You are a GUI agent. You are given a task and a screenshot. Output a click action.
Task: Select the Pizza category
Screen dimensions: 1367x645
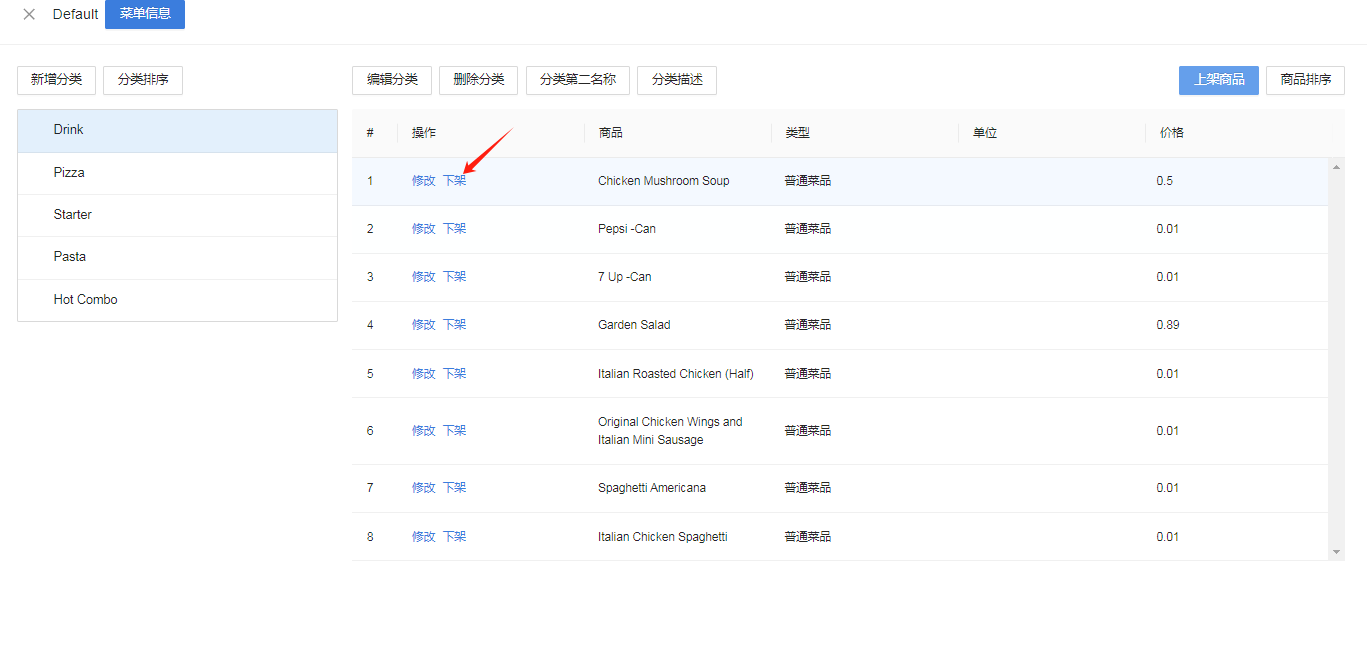pyautogui.click(x=177, y=173)
